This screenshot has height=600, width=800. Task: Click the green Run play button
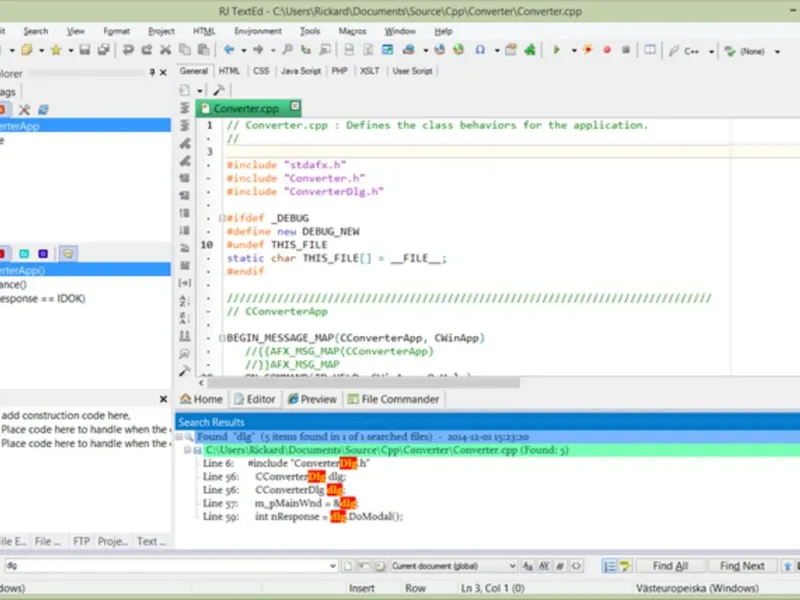557,49
